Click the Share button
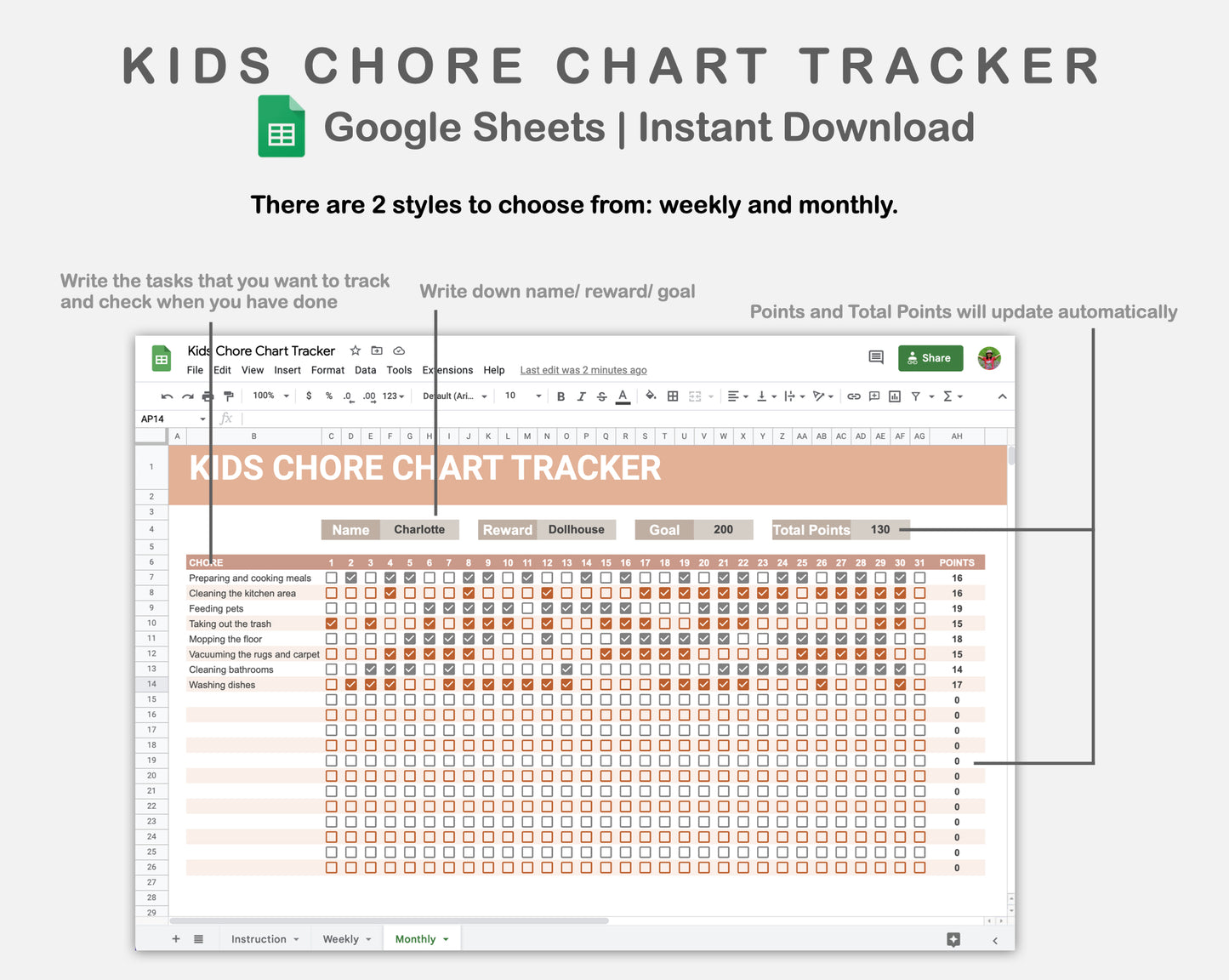The width and height of the screenshot is (1229, 980). [930, 357]
